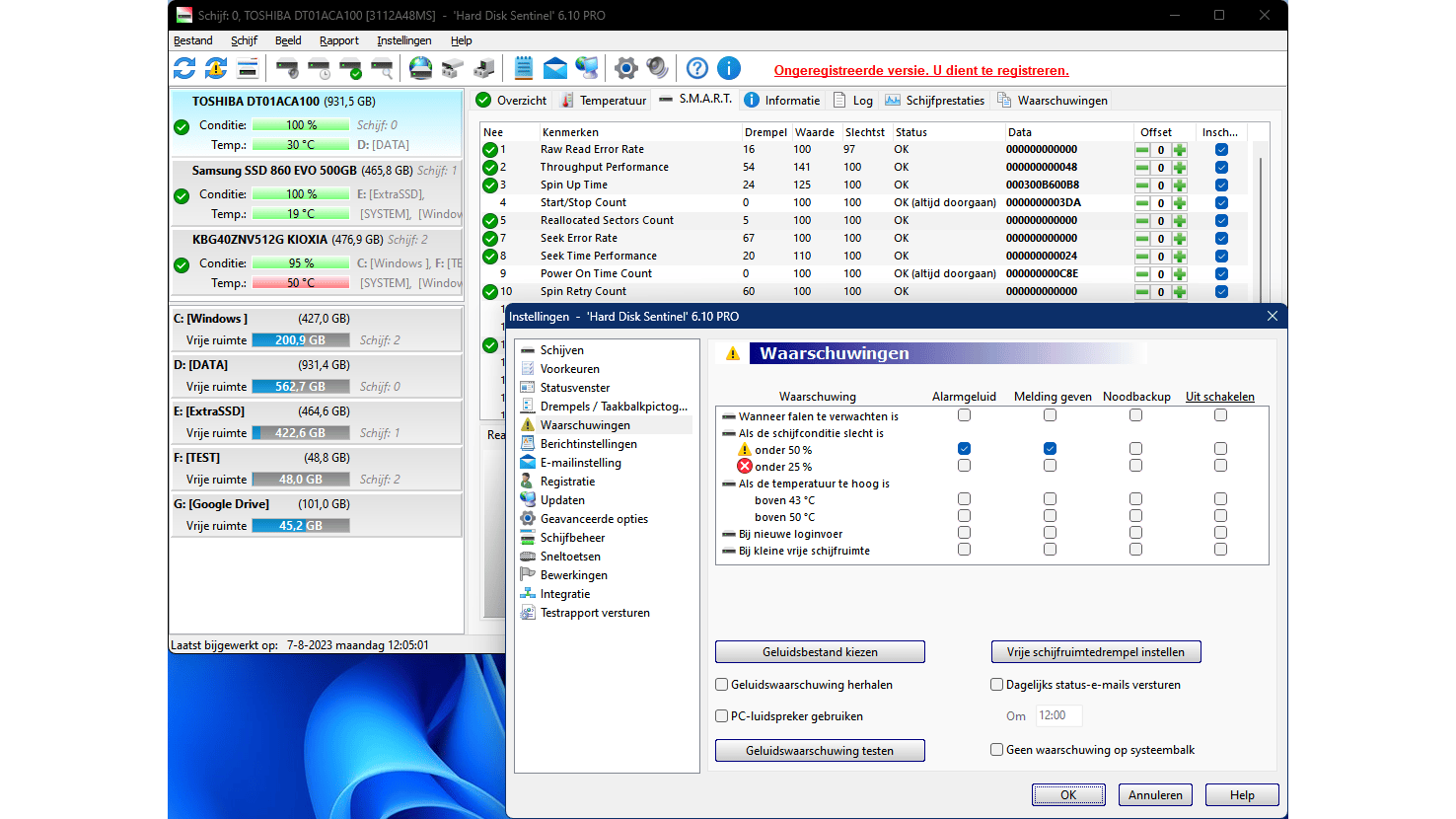Screen dimensions: 1456x819
Task: Click the speaker sound toolbar icon
Action: (657, 68)
